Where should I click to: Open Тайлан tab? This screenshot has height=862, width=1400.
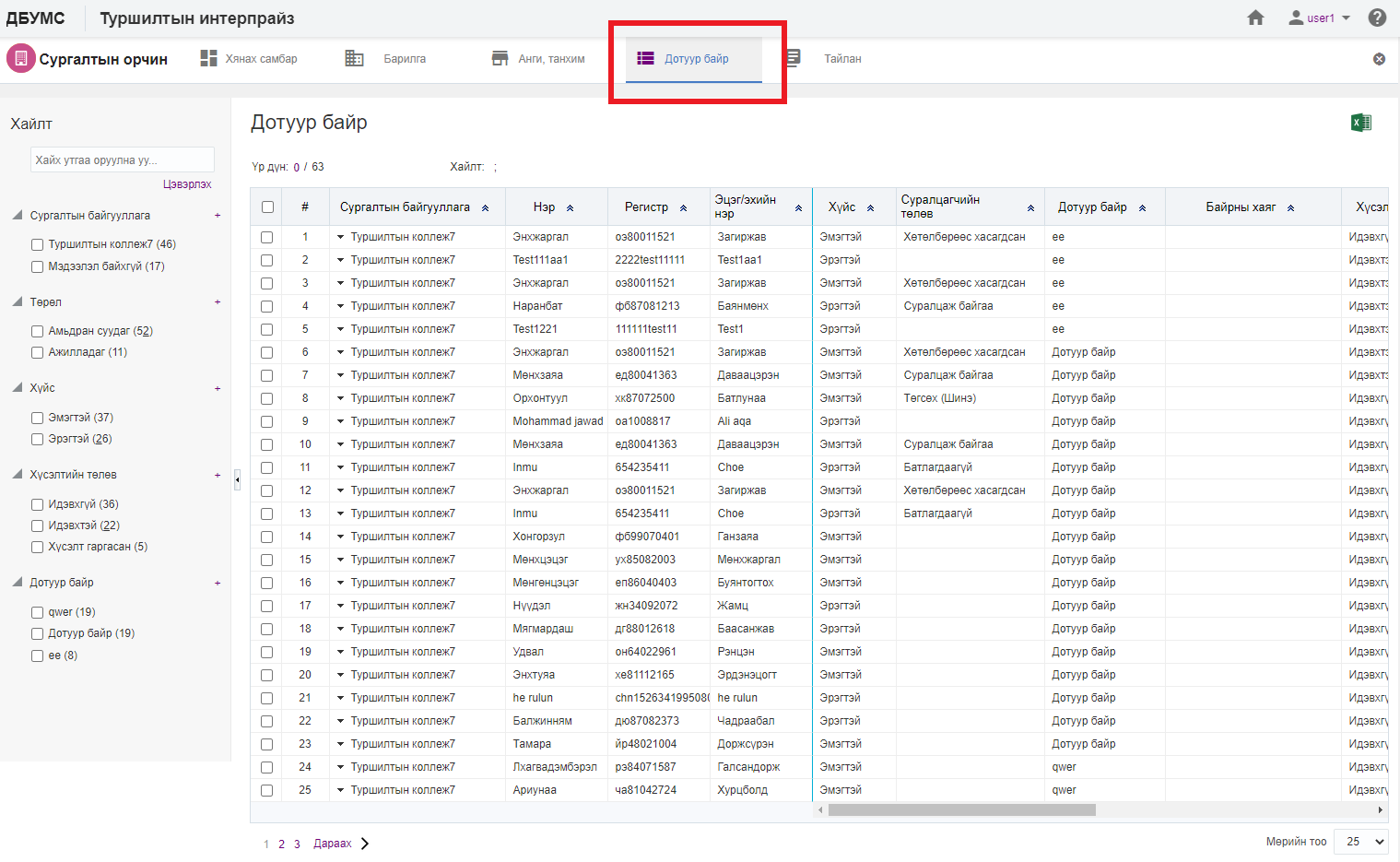click(x=823, y=59)
